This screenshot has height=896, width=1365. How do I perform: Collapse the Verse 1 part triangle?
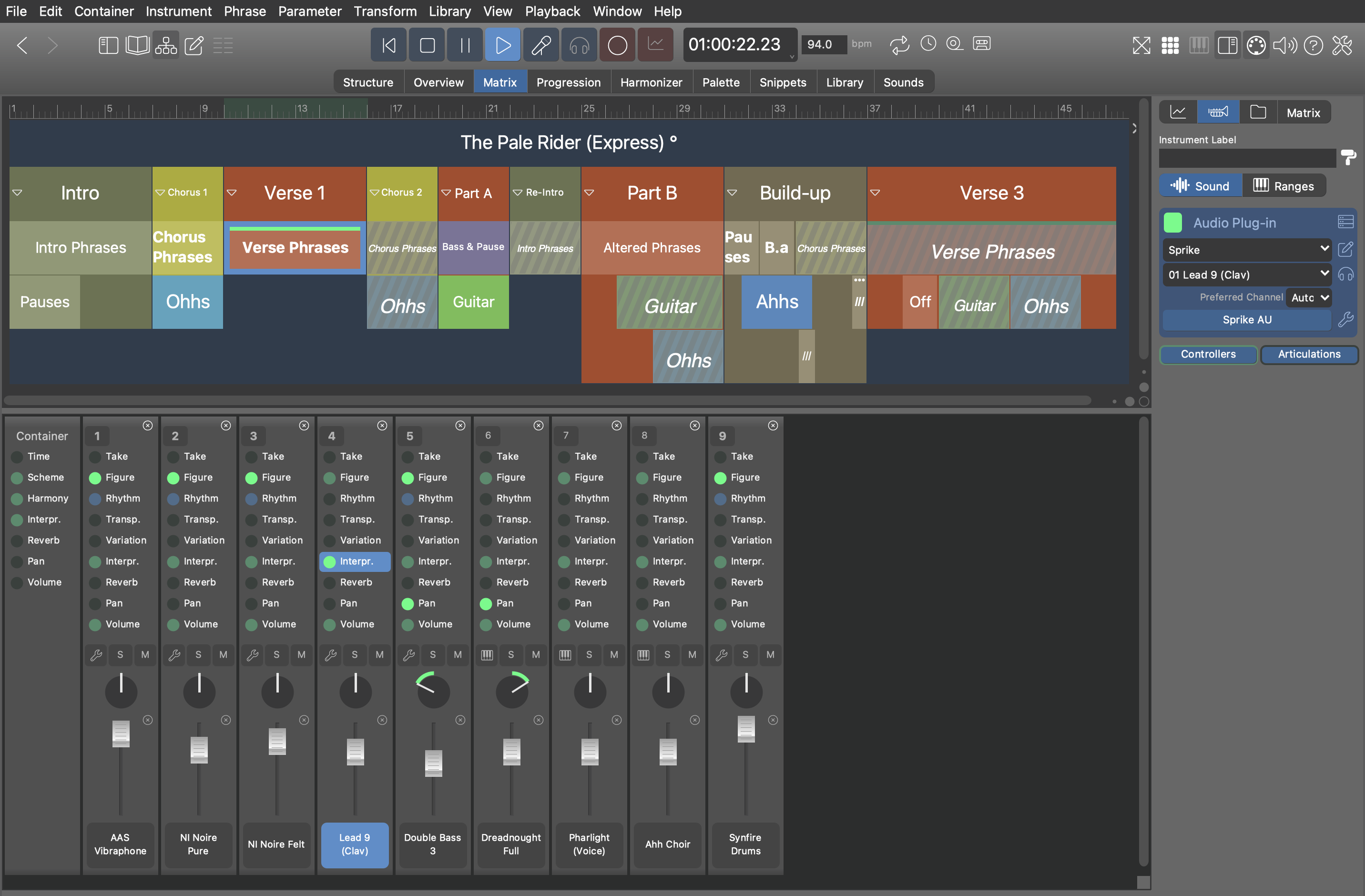(232, 193)
